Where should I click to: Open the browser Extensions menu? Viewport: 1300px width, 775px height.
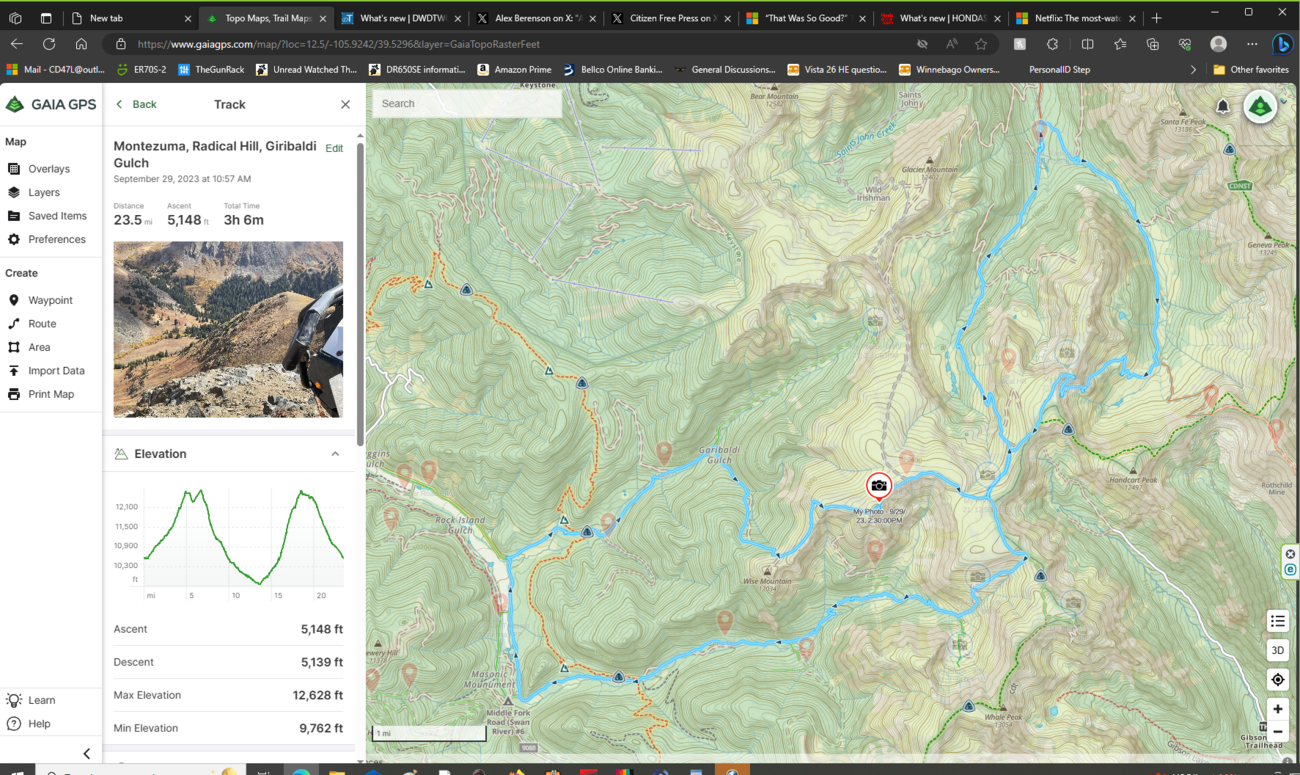(x=1052, y=44)
